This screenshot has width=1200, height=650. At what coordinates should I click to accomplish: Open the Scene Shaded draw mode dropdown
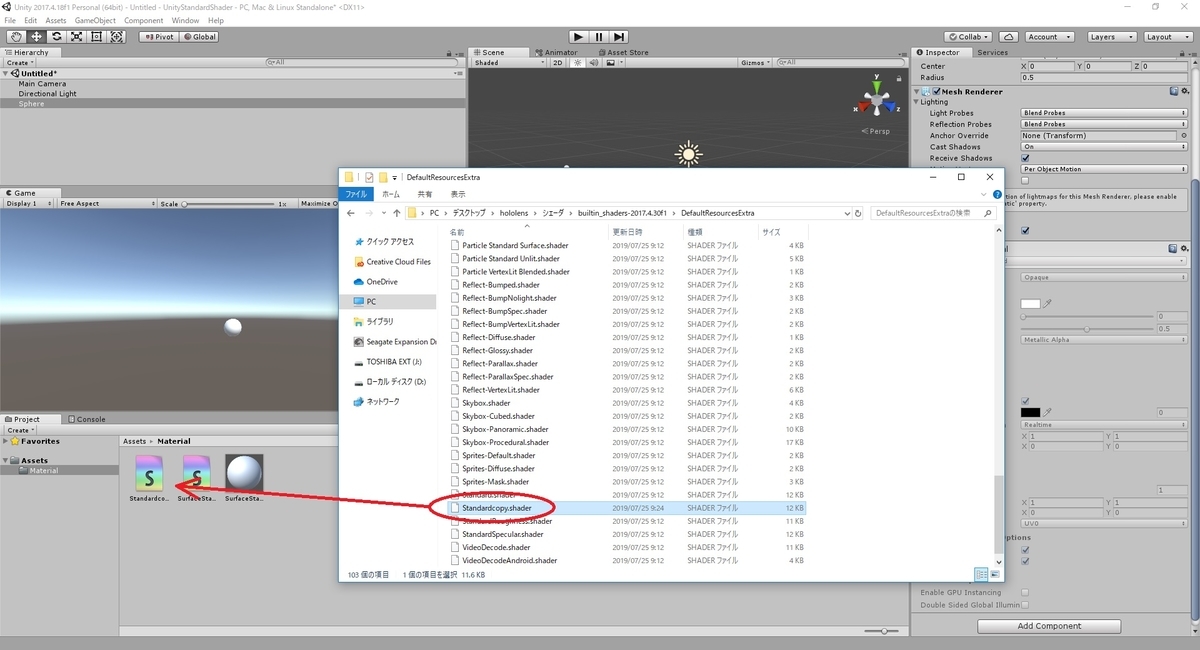click(x=509, y=62)
